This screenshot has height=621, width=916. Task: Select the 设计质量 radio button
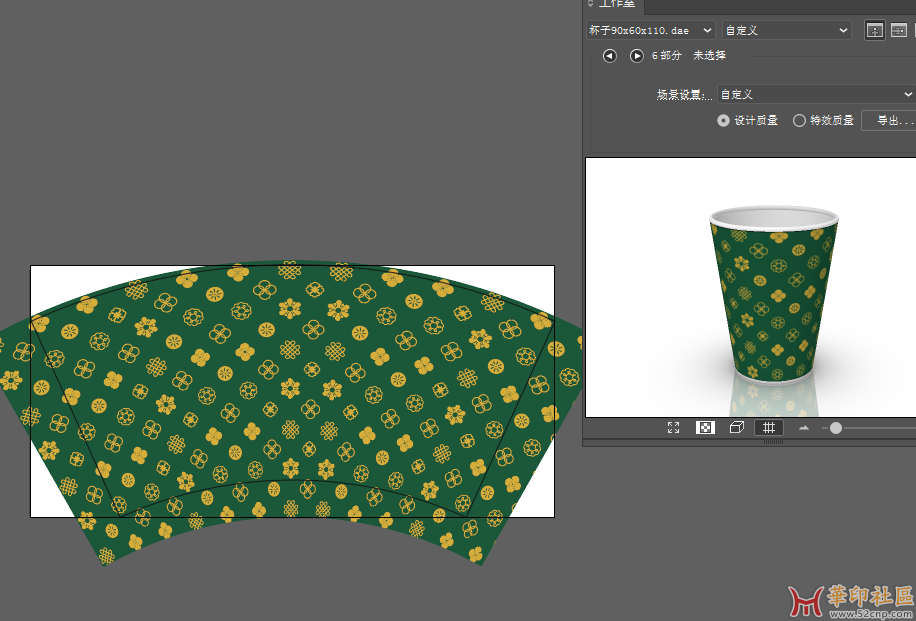click(723, 120)
